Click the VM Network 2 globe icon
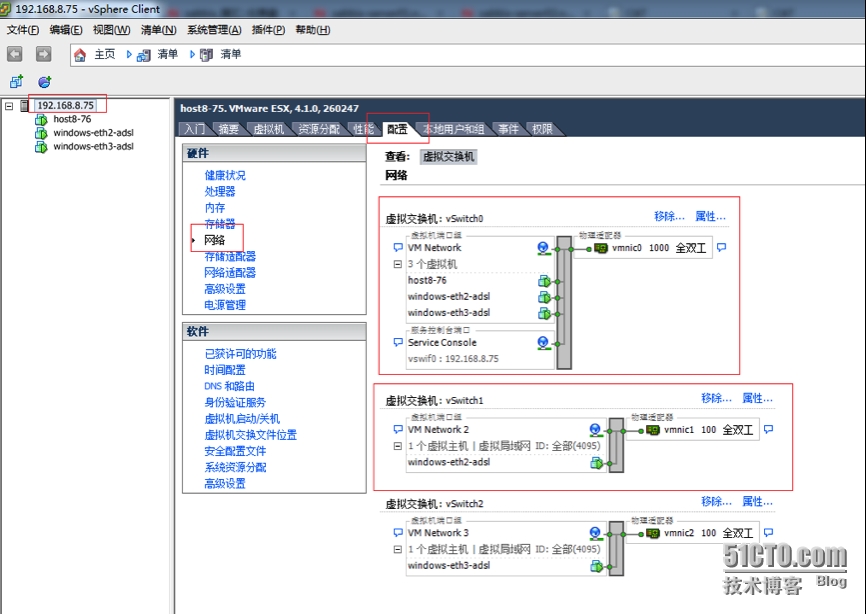Screen dimensions: 866x614 [595, 430]
